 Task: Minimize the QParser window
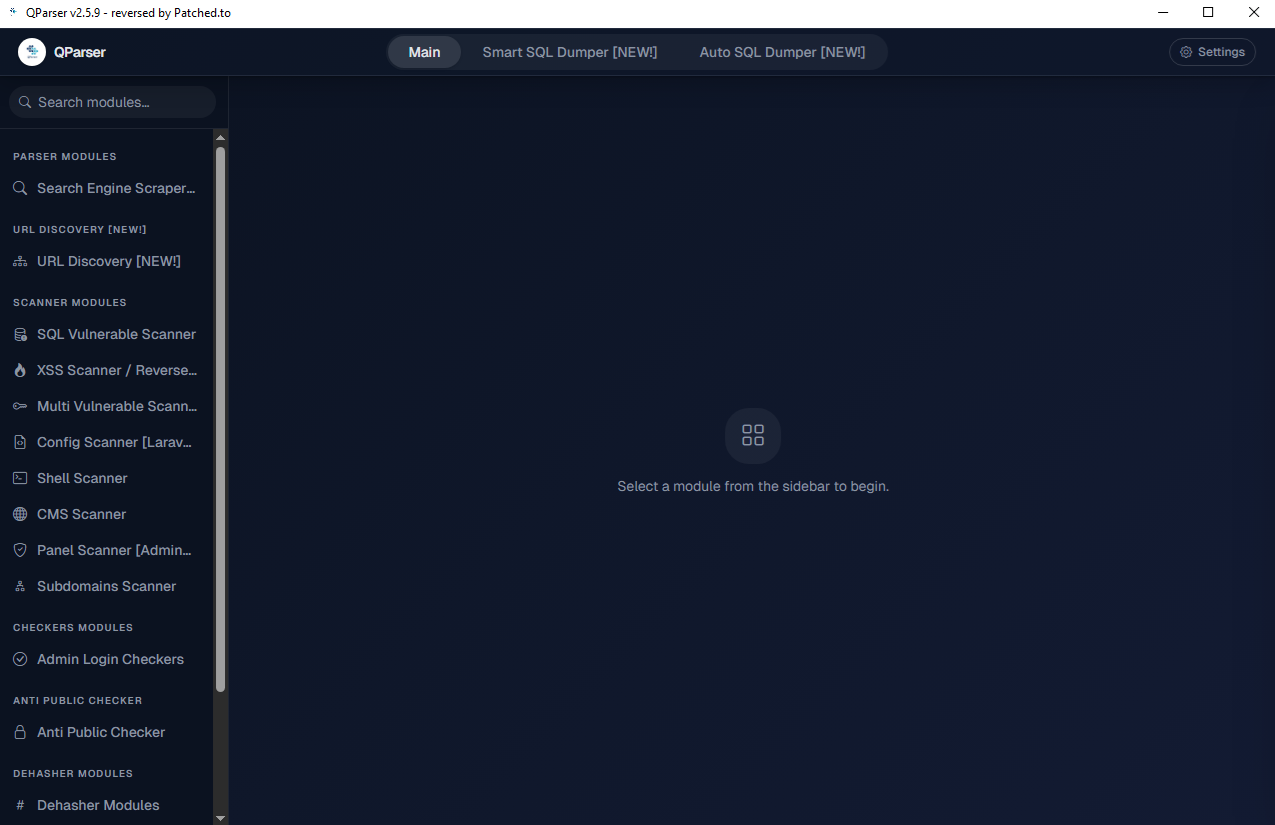pos(1163,13)
